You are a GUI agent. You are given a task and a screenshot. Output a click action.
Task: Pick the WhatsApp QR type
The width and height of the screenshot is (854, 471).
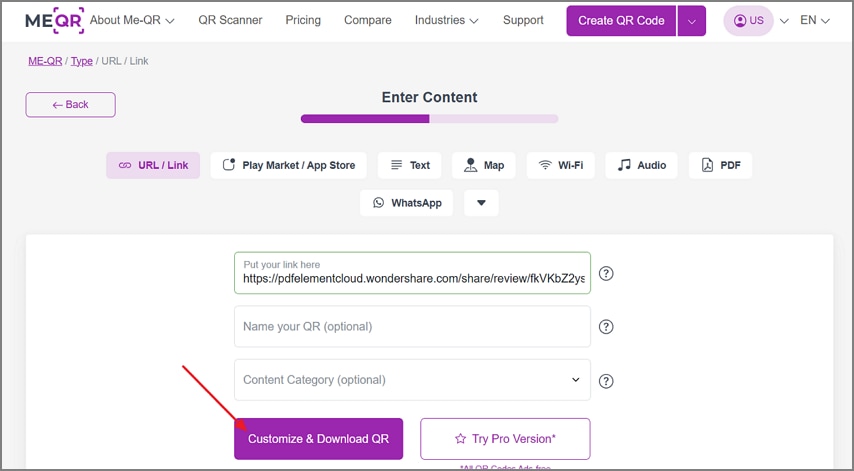[406, 203]
